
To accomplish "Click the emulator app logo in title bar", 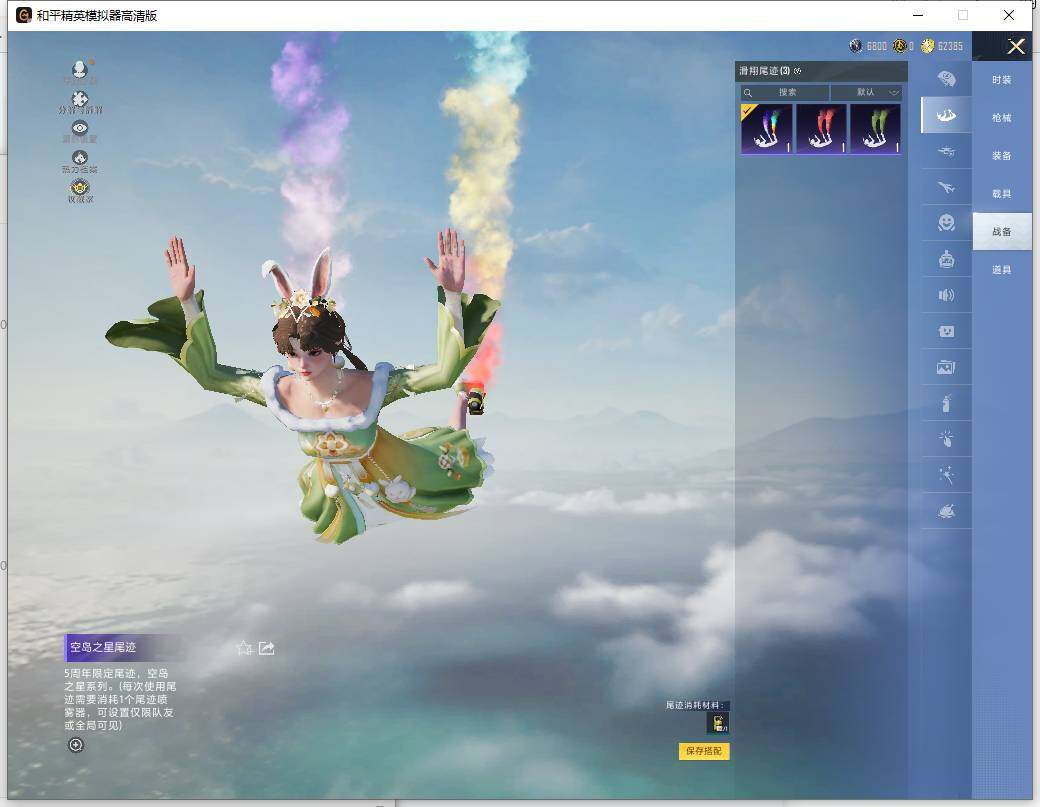I will (24, 15).
